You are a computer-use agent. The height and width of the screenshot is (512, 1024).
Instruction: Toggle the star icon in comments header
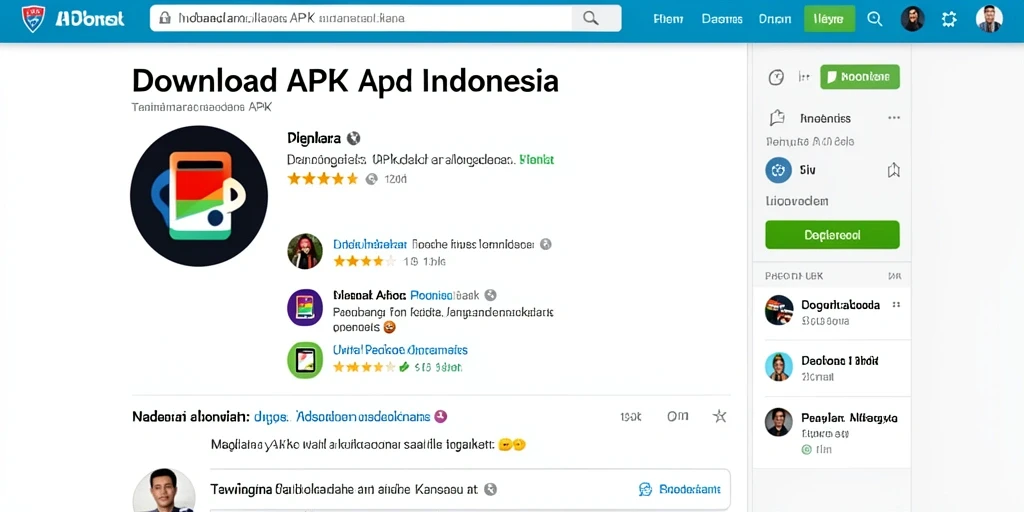click(x=720, y=416)
